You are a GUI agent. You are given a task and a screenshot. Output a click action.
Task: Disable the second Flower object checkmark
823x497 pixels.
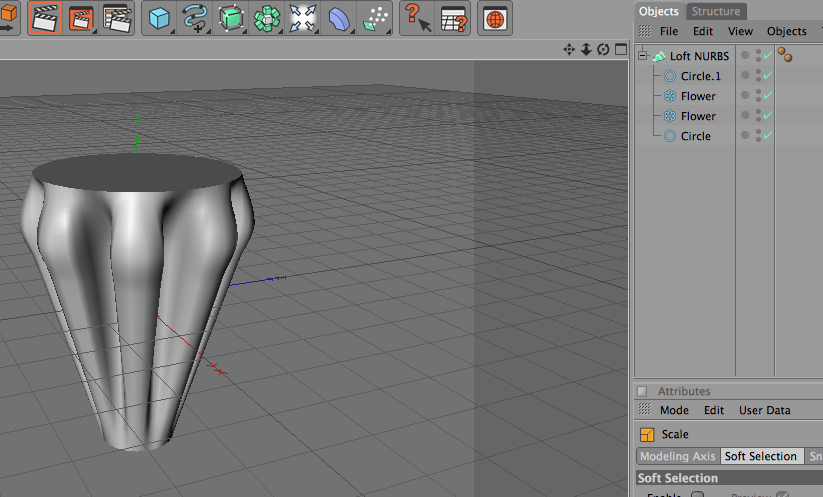(768, 115)
